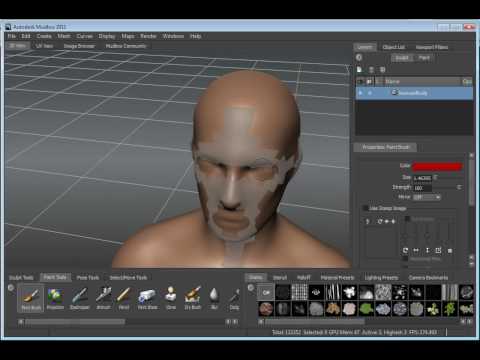480x360 pixels.
Task: Click the stamp tray horizontal scrollbar
Action: [x=315, y=322]
